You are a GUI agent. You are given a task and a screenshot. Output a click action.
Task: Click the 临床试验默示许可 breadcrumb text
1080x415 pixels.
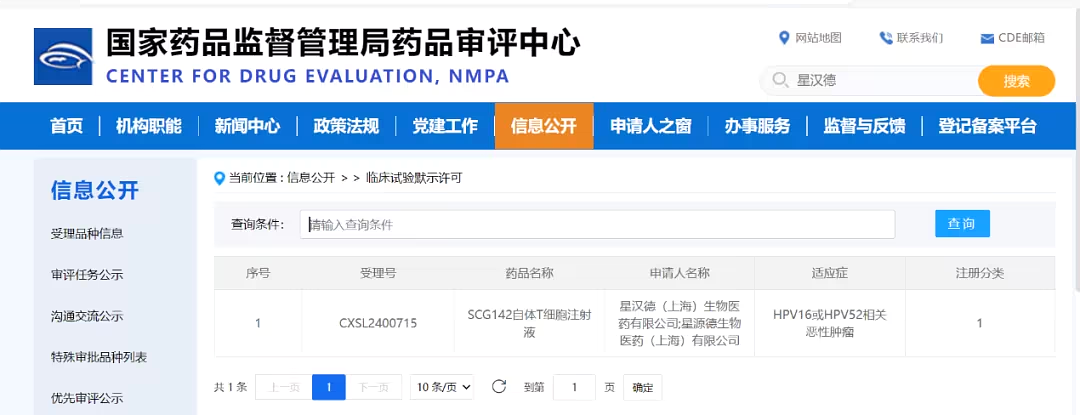413,178
